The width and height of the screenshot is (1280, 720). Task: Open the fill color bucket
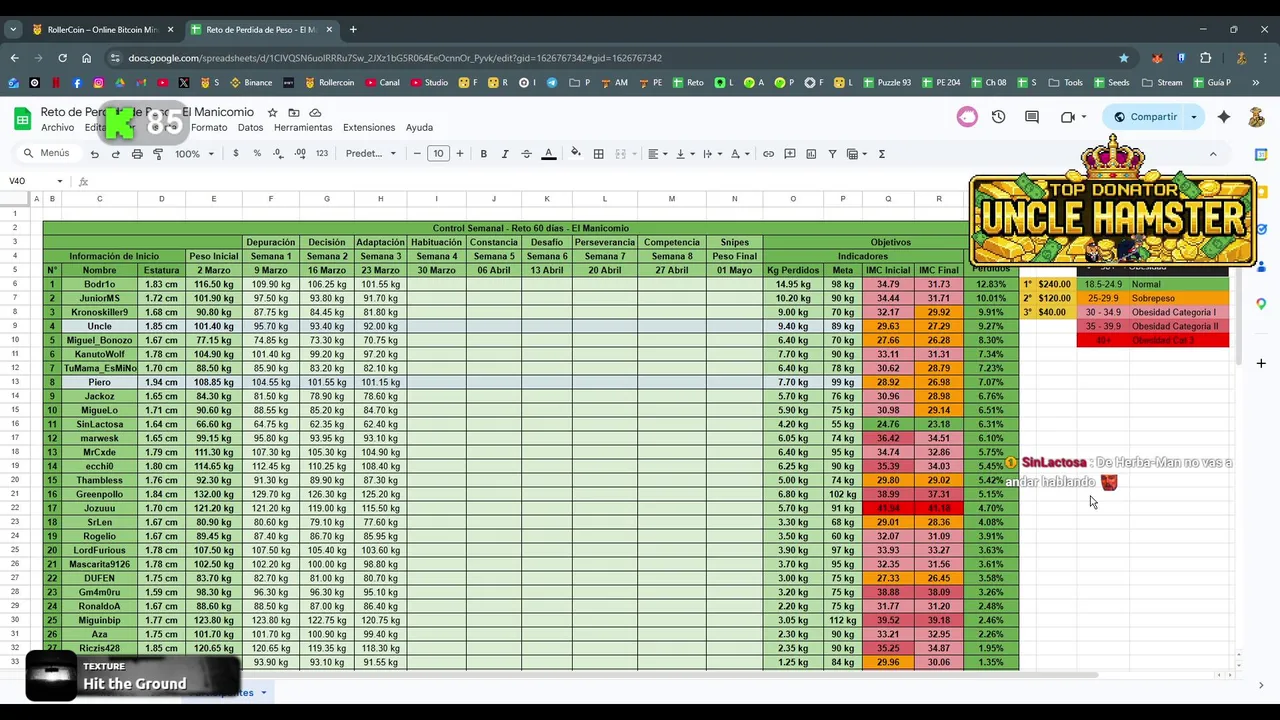pyautogui.click(x=575, y=154)
